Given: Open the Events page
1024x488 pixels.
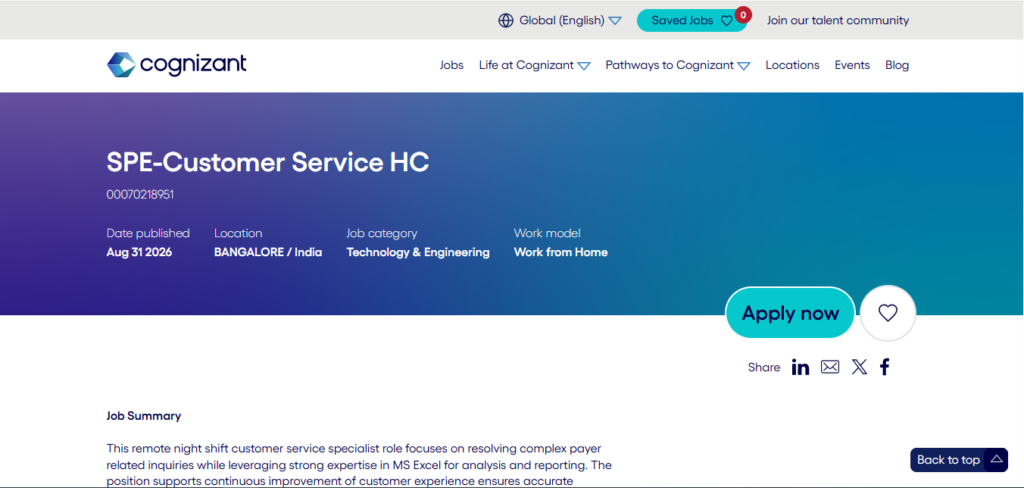Looking at the screenshot, I should (x=852, y=65).
